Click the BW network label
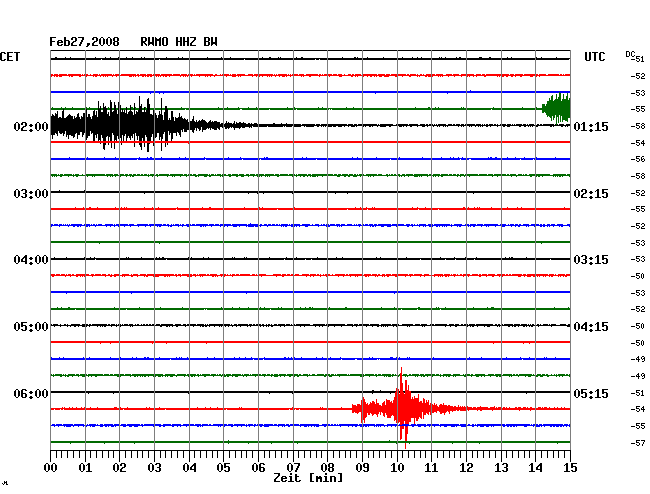Screen dimensions: 650x494 pos(210,42)
